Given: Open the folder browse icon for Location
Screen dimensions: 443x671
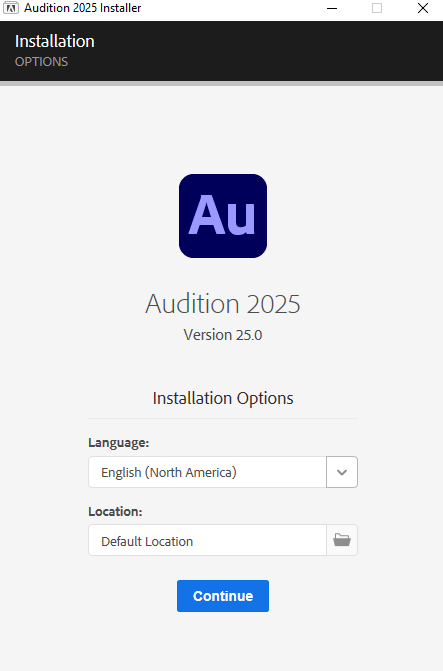Looking at the screenshot, I should point(342,540).
